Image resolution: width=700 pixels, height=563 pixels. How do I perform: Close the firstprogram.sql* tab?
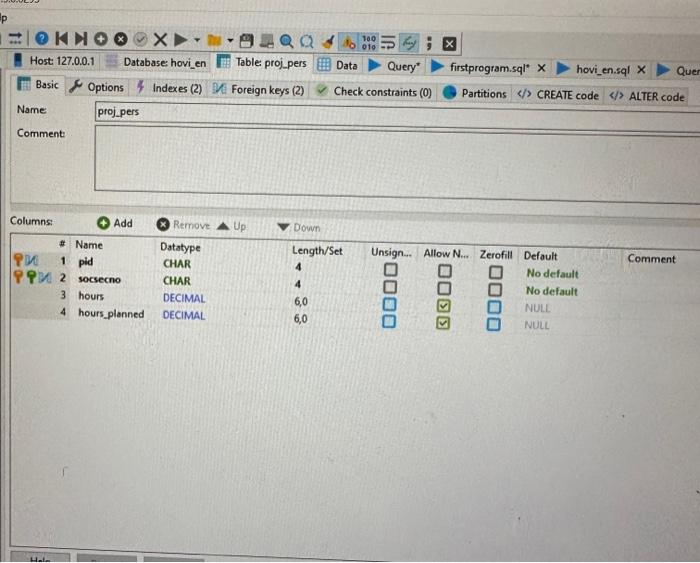pos(541,68)
